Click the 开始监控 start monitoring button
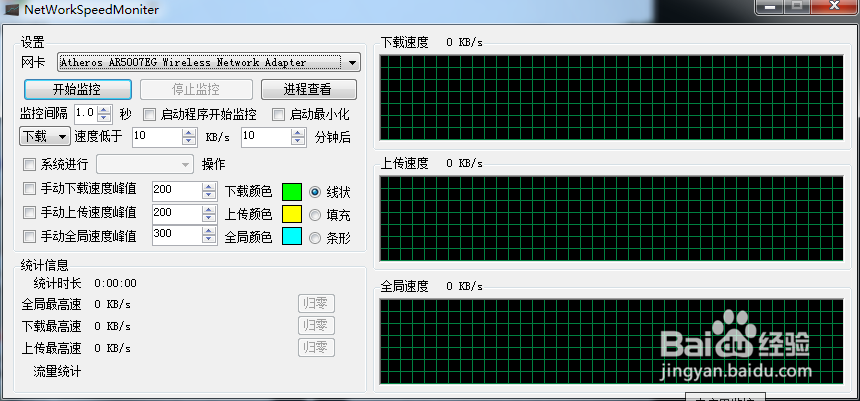 click(77, 89)
